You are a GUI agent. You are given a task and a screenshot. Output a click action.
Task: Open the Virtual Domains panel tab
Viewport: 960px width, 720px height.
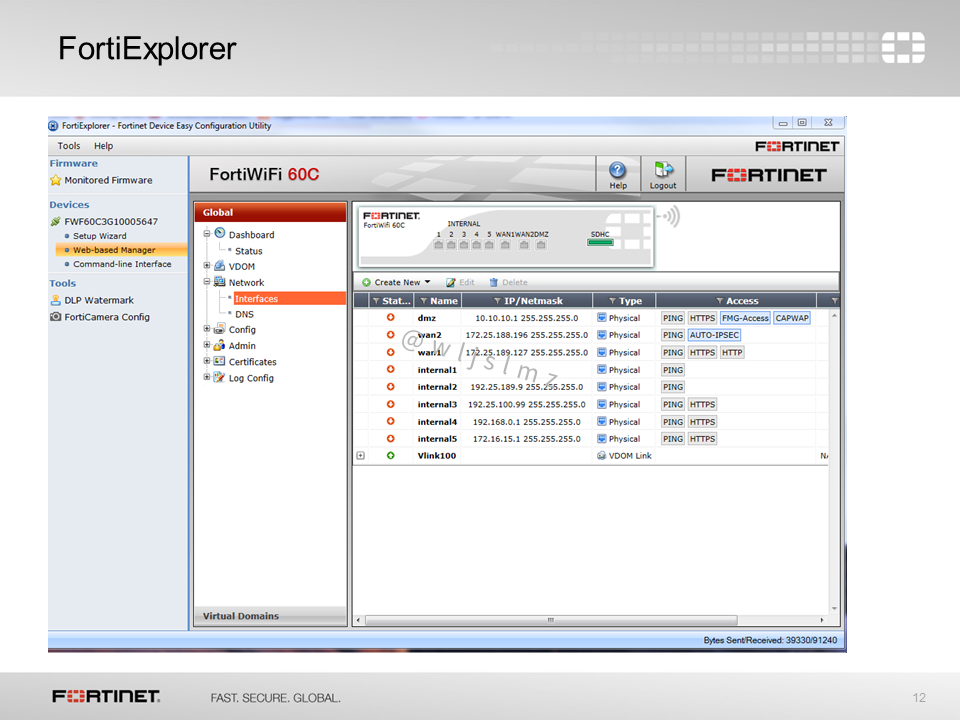270,616
